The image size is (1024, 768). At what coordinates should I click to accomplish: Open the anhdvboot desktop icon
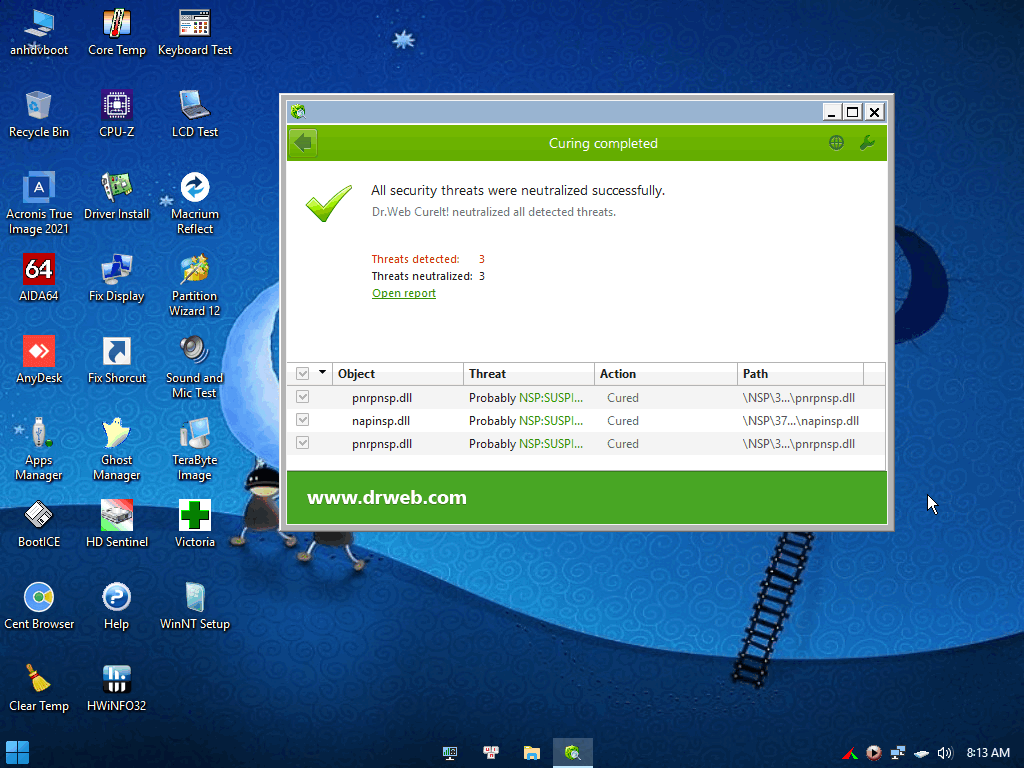pos(39,33)
